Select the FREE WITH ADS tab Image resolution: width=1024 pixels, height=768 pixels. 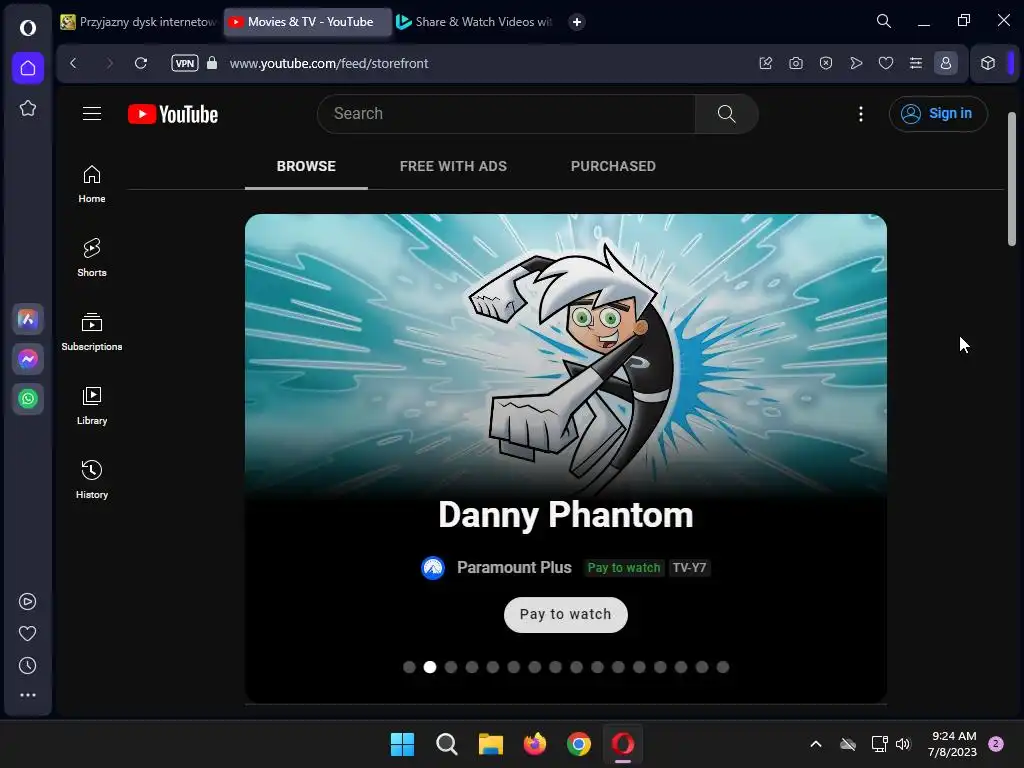(x=453, y=167)
